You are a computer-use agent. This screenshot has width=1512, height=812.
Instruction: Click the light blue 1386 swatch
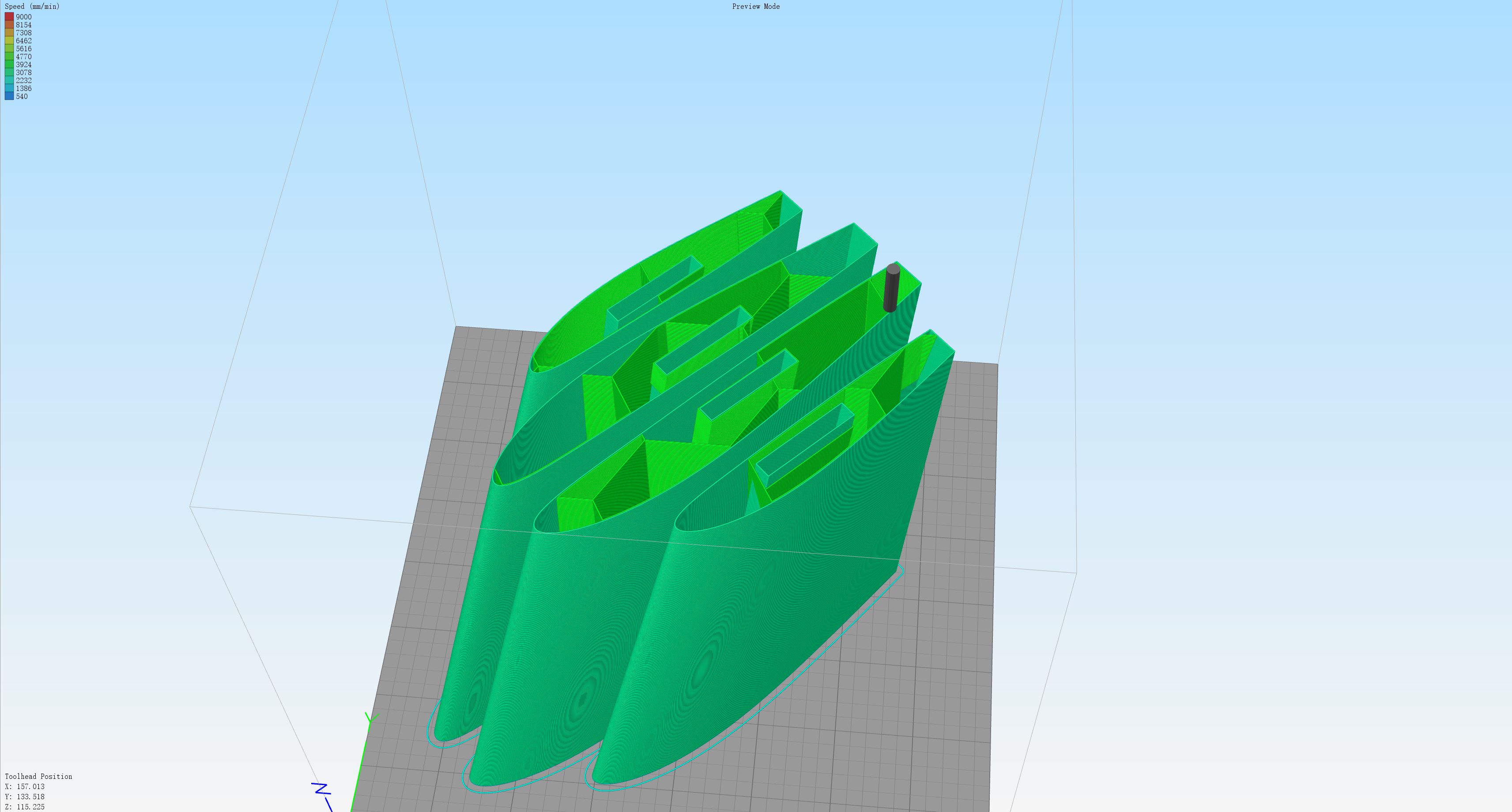point(9,89)
